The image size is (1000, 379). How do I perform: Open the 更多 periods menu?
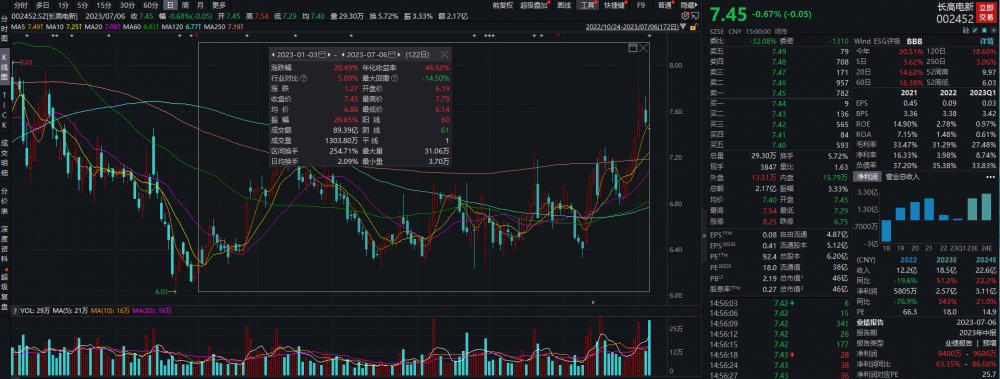coord(219,4)
